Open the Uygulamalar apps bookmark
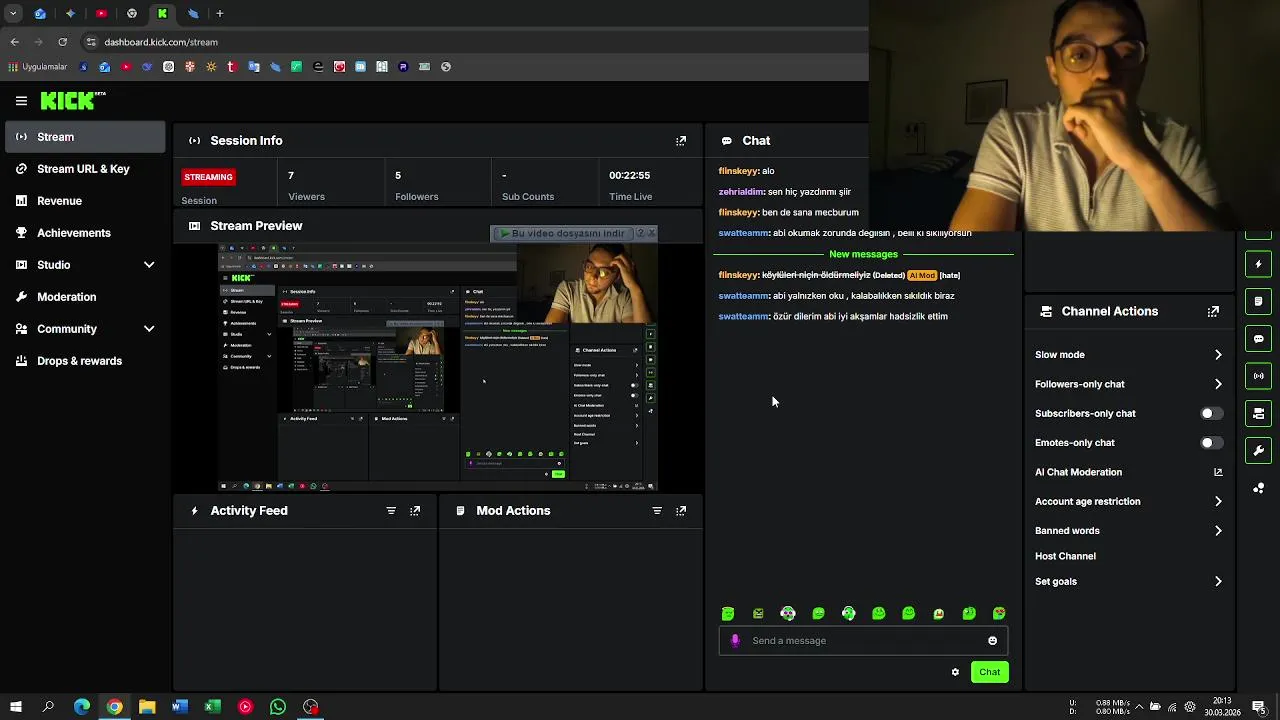The width and height of the screenshot is (1280, 720). click(38, 67)
